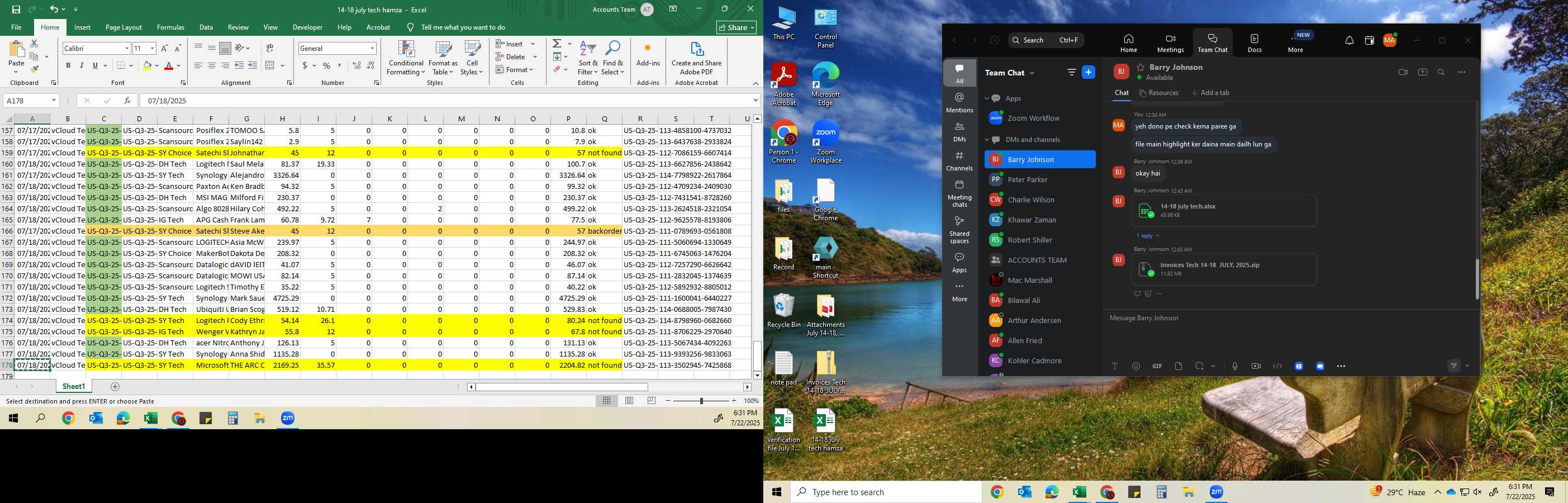
Task: Click the Team Chat filter icon
Action: click(x=1071, y=73)
